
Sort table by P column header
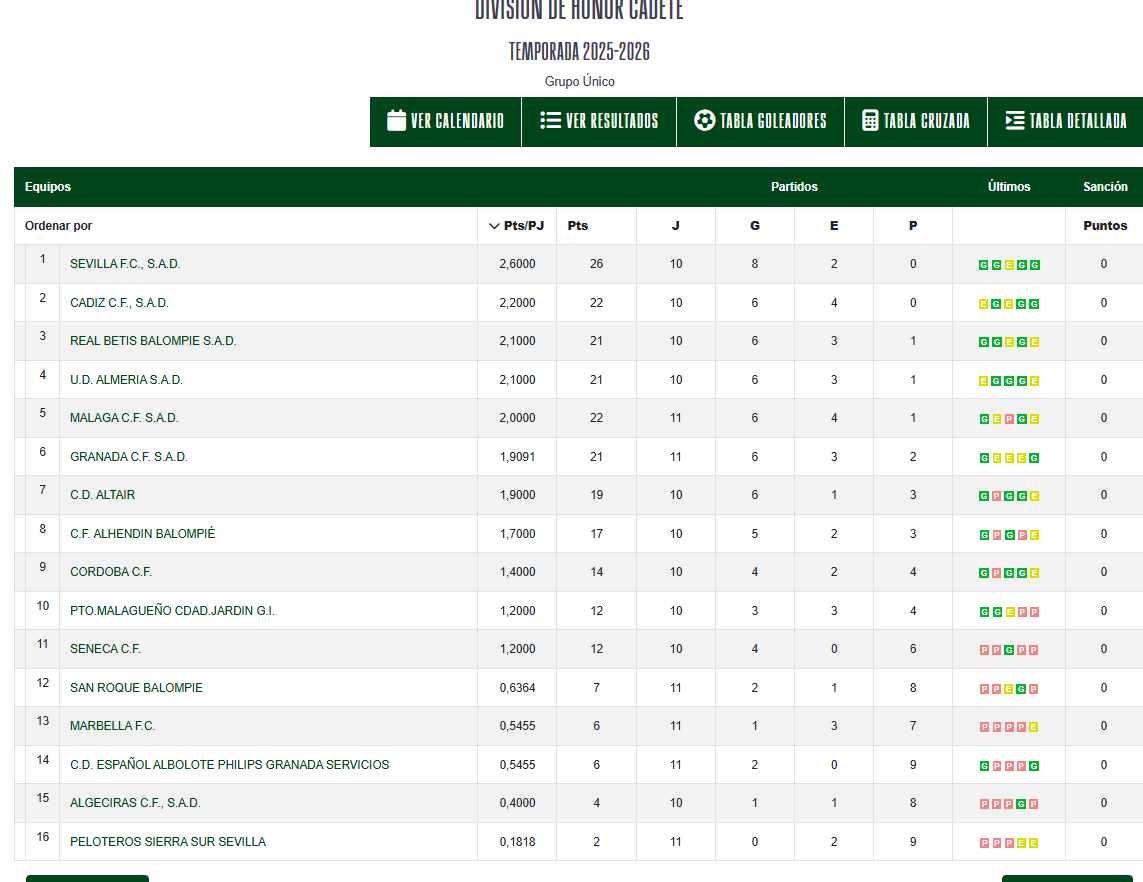(913, 226)
